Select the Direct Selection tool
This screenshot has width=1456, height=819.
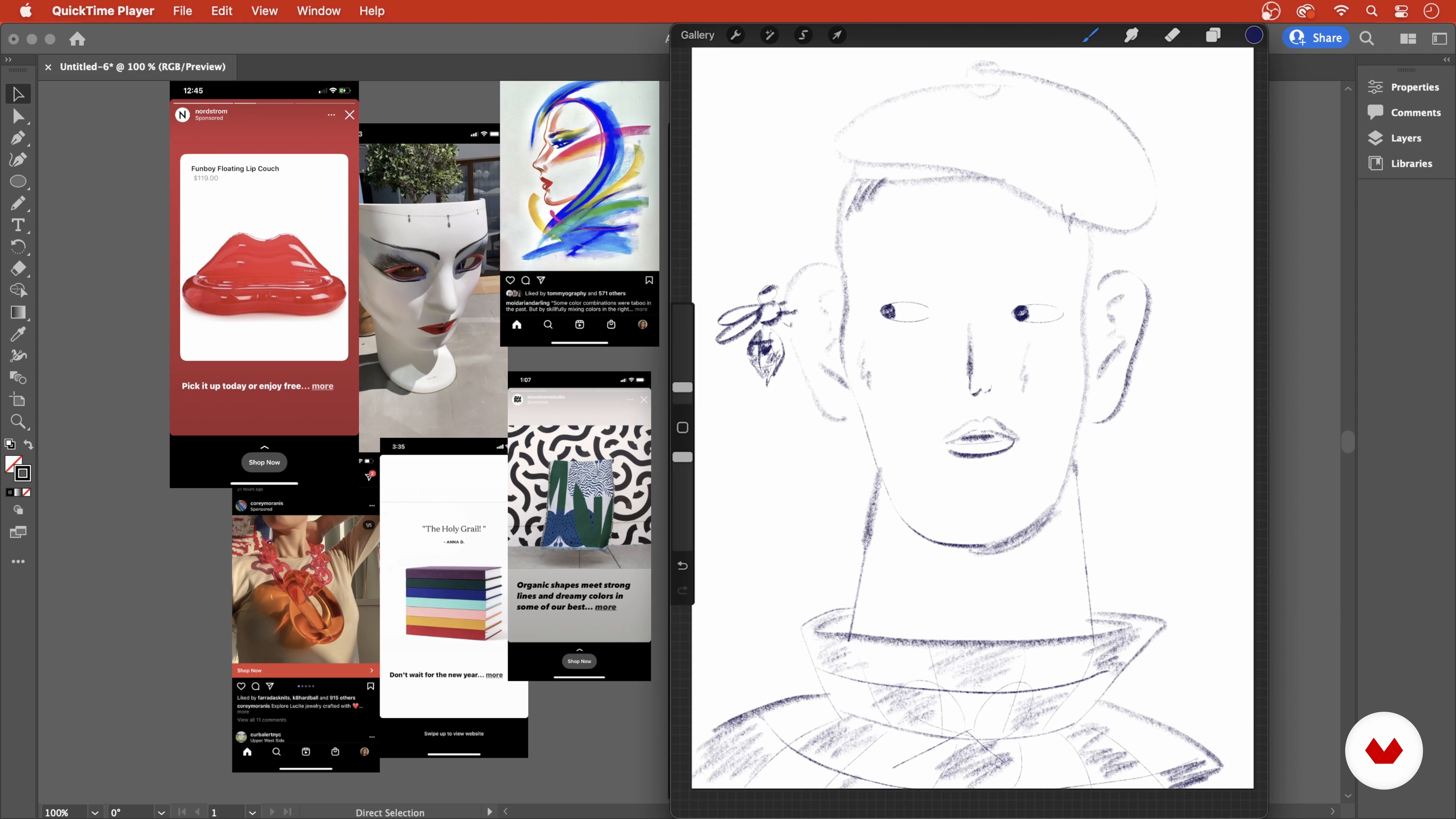coord(18,116)
